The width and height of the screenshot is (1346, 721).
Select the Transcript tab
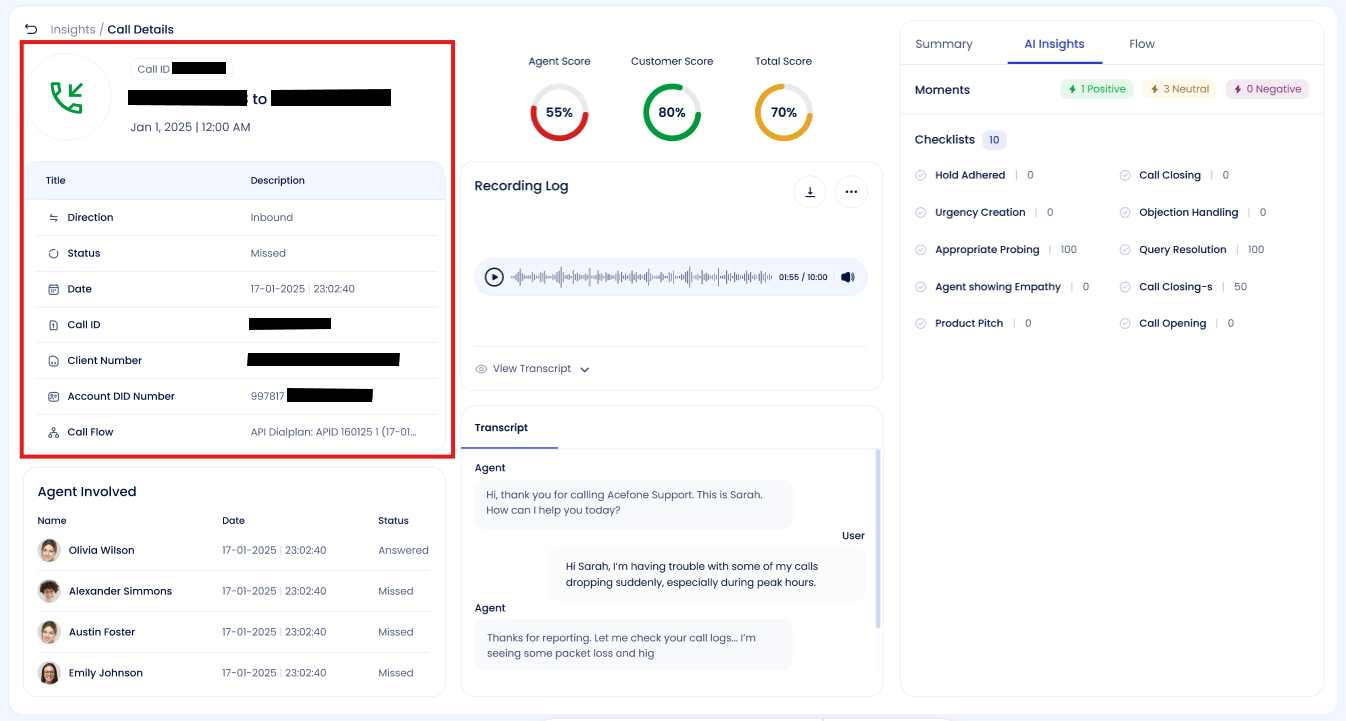point(501,428)
